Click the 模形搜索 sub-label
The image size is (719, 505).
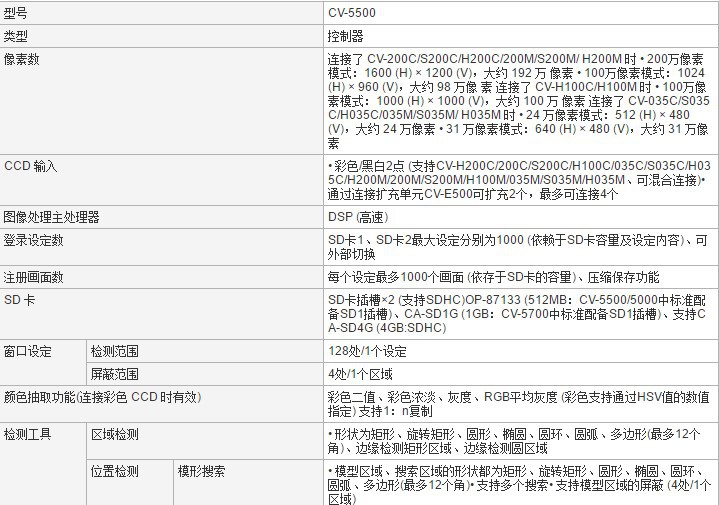[201, 471]
